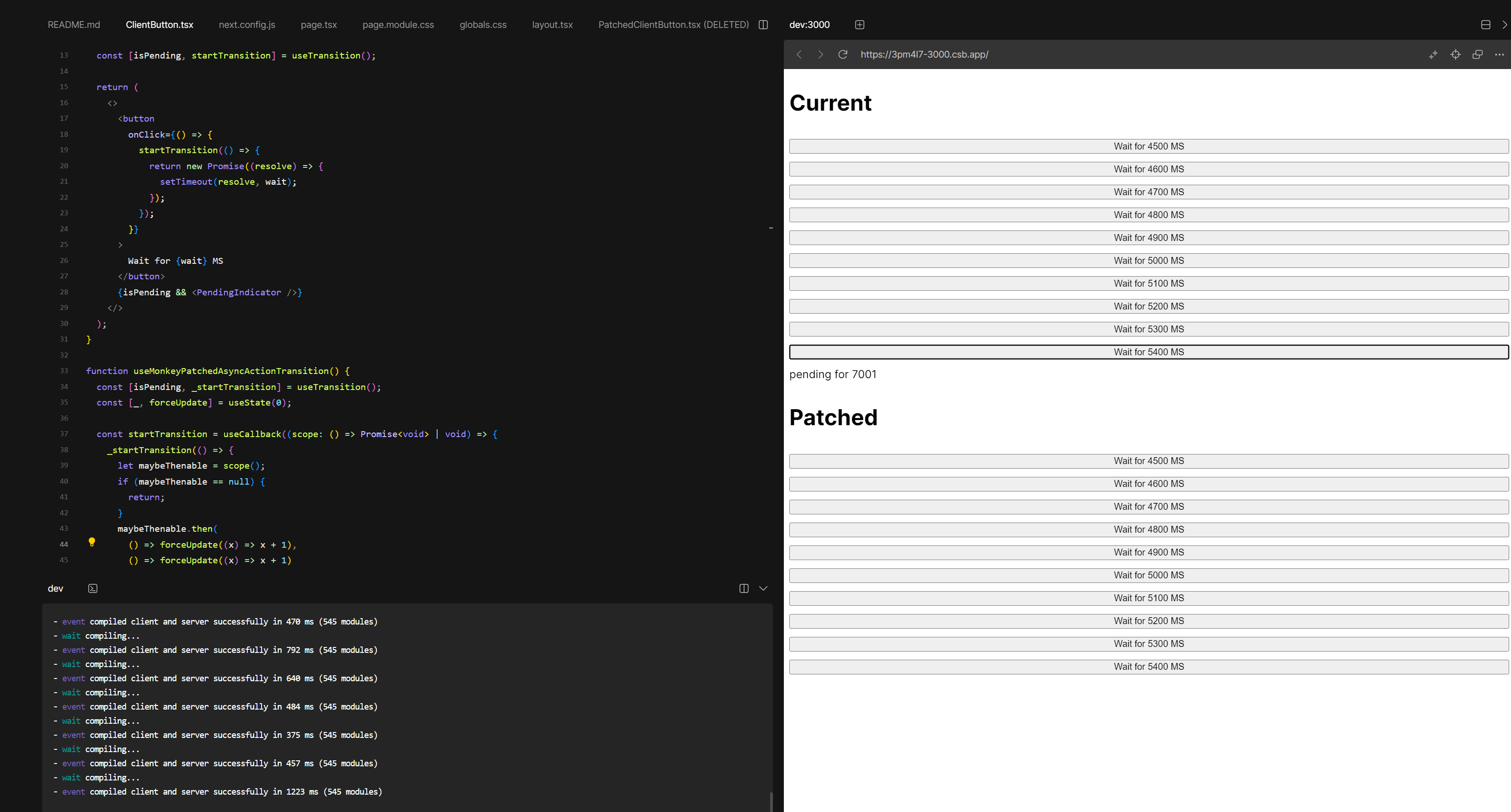Open PatchedClientButton.tsx (DELETED) tab

click(x=673, y=25)
